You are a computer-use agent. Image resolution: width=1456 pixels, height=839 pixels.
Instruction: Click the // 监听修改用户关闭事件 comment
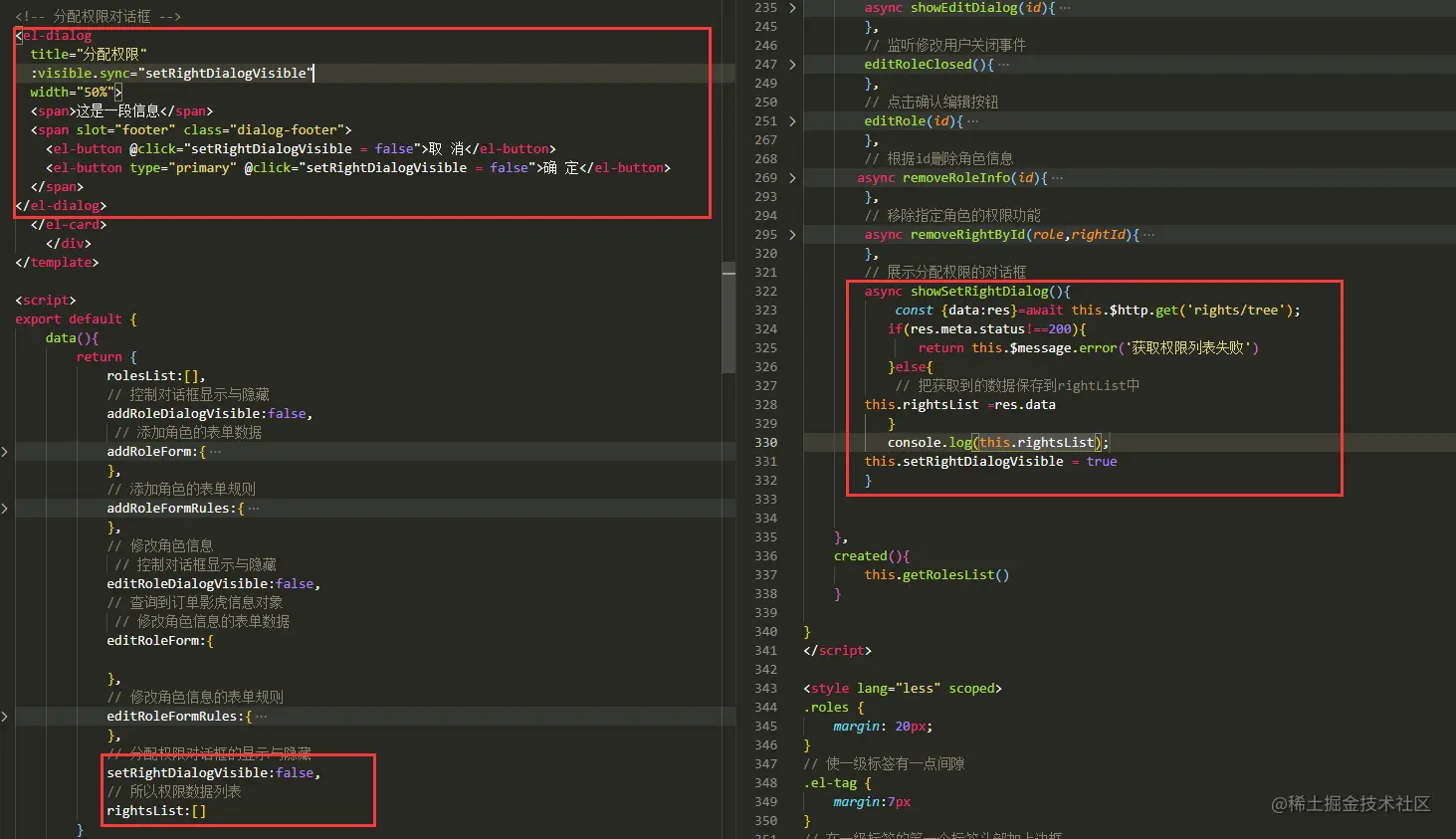[945, 45]
